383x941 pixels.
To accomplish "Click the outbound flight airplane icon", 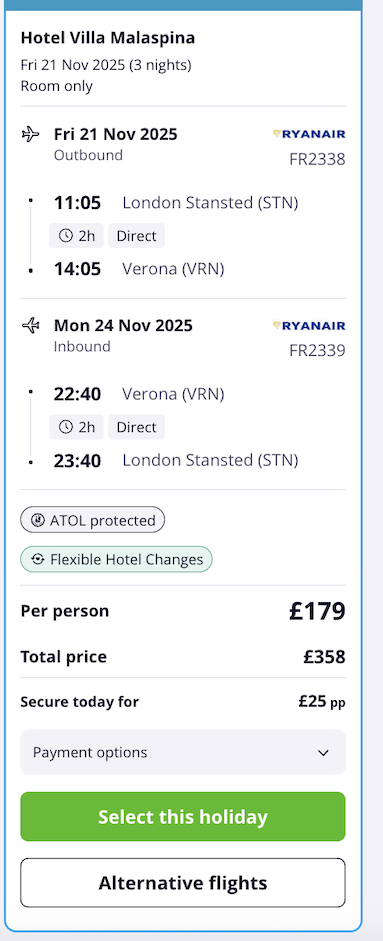I will tap(30, 134).
